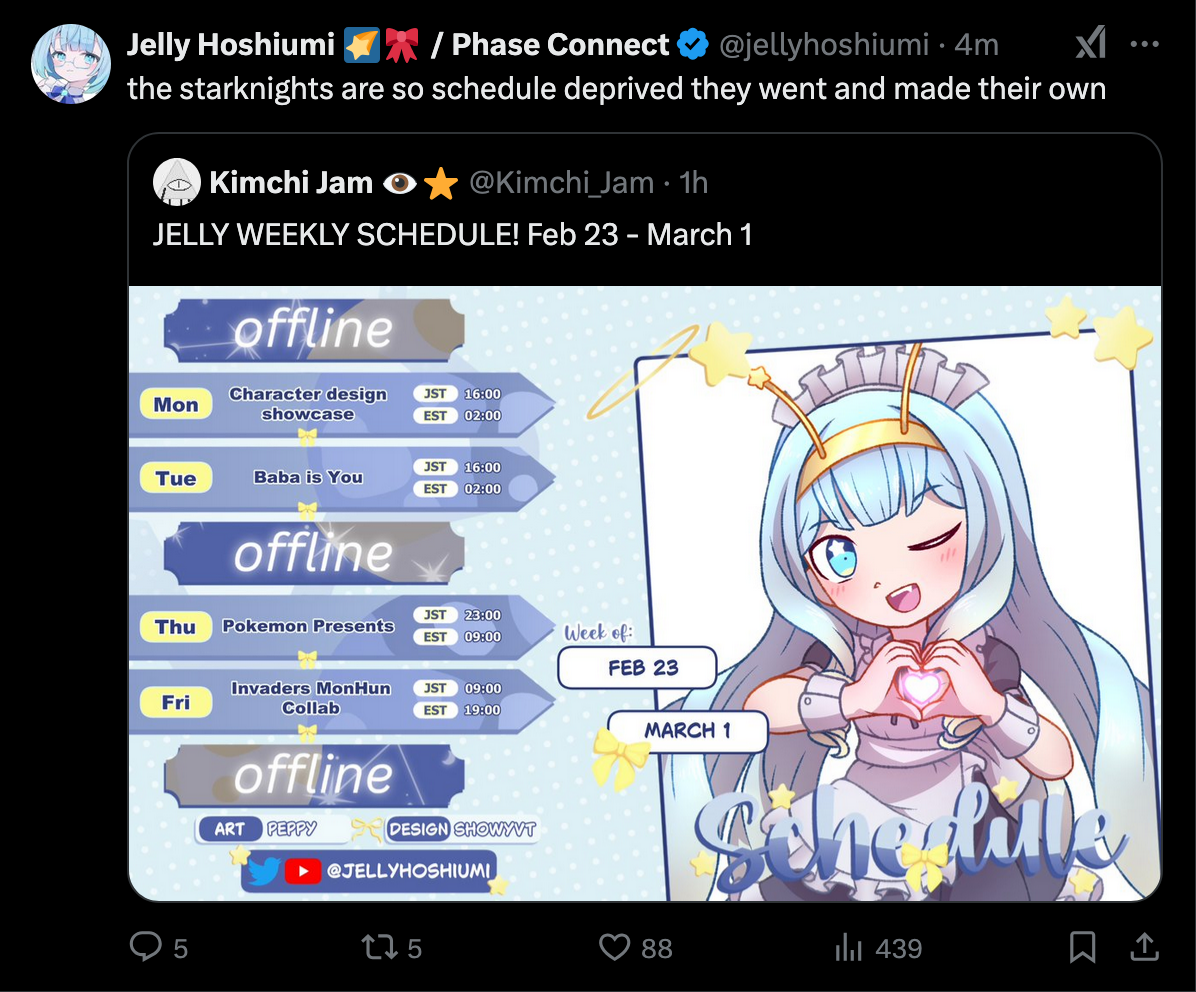Bookmark this post
1196x992 pixels.
click(x=1082, y=947)
